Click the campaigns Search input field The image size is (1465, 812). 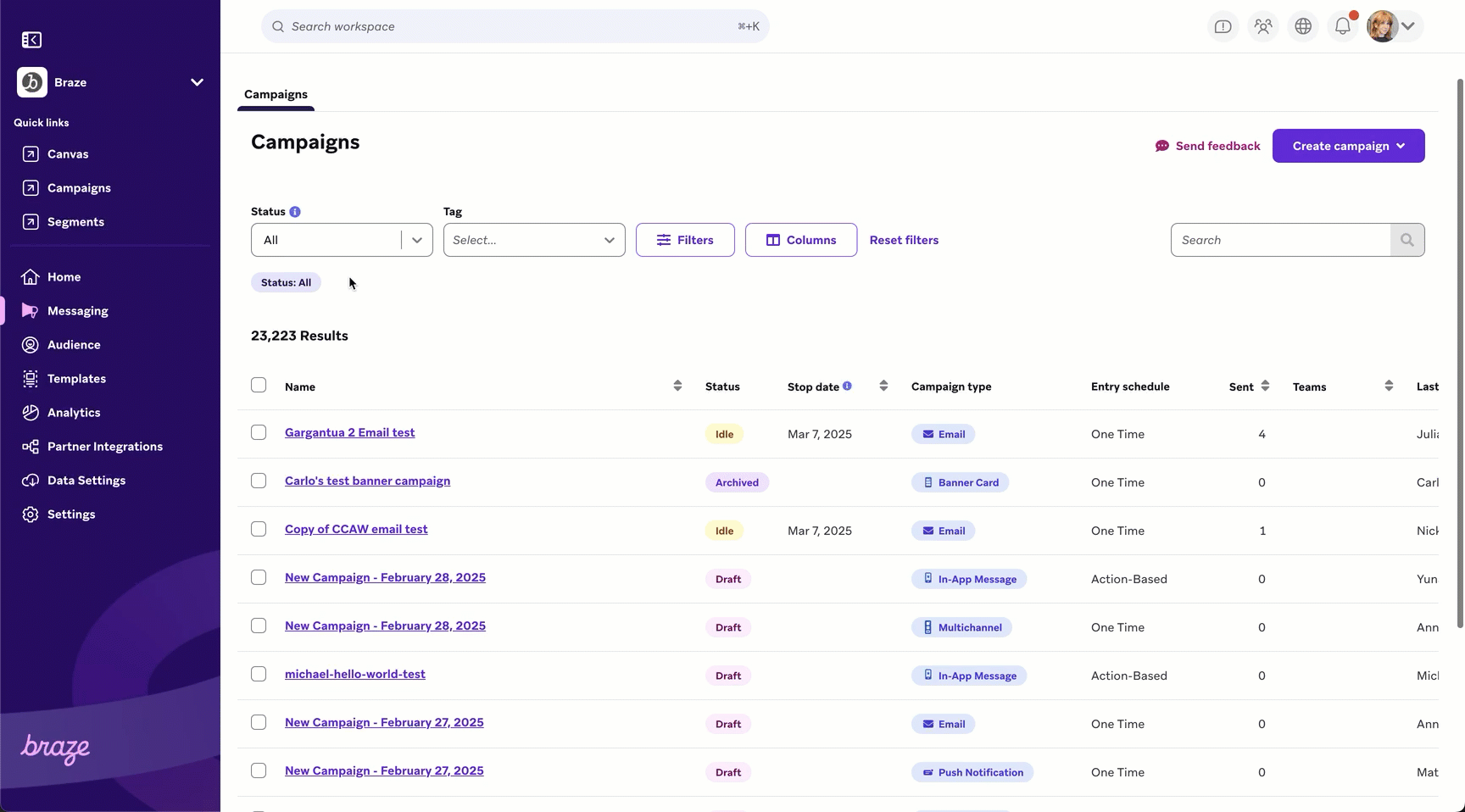pos(1280,240)
